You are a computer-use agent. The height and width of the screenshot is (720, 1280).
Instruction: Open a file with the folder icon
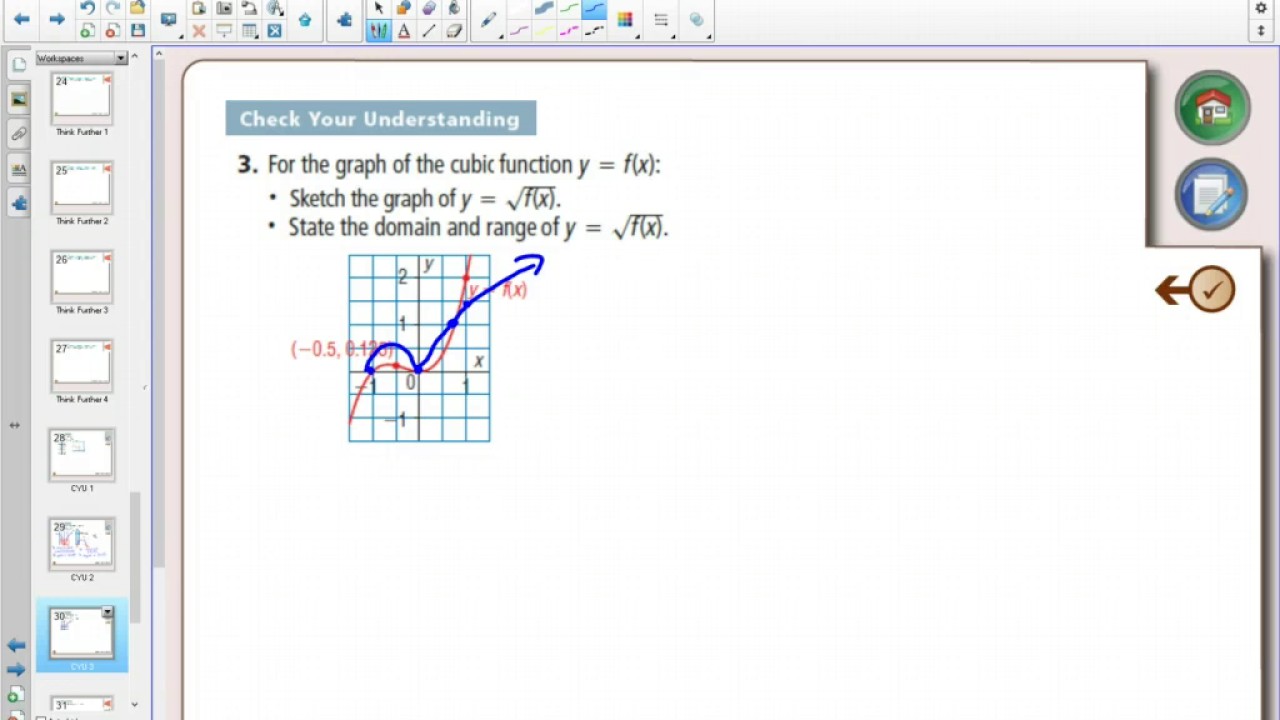pyautogui.click(x=137, y=8)
